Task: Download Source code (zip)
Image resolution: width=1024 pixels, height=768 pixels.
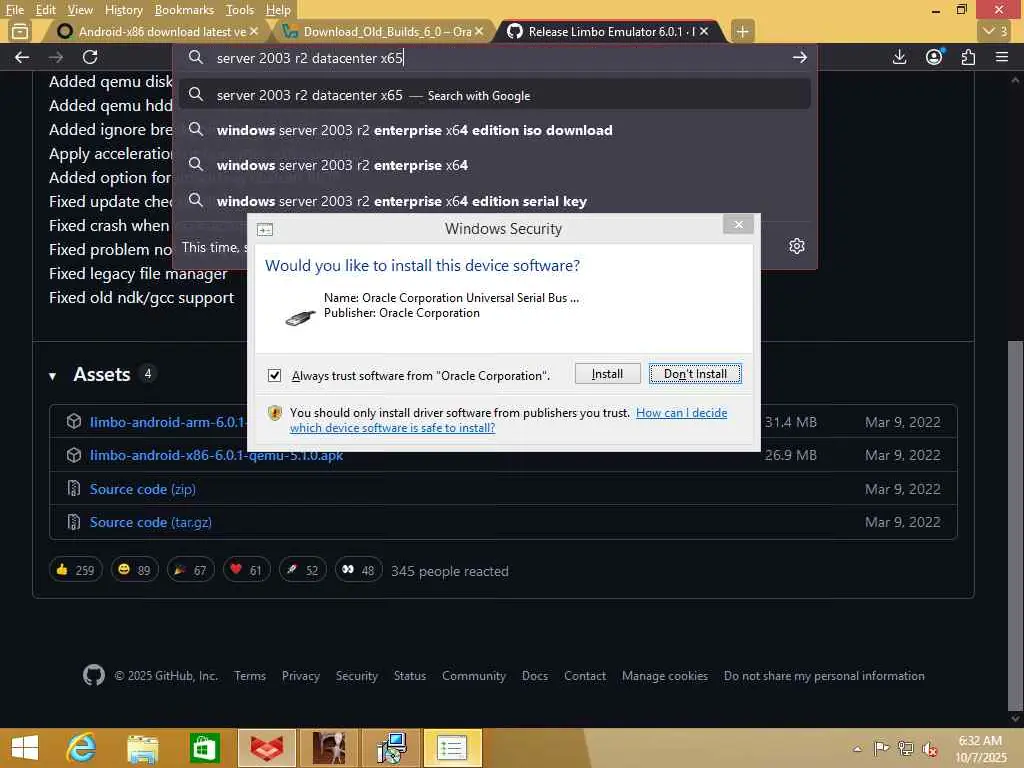Action: [x=142, y=489]
